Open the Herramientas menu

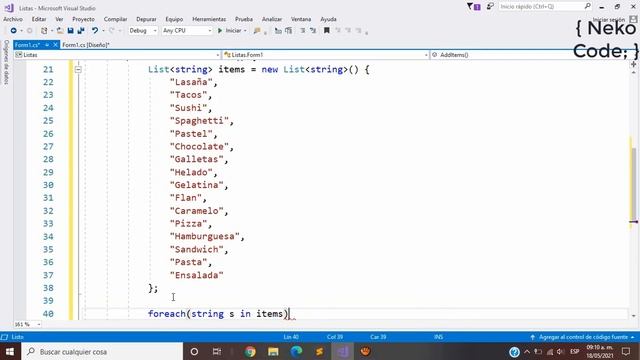209,19
